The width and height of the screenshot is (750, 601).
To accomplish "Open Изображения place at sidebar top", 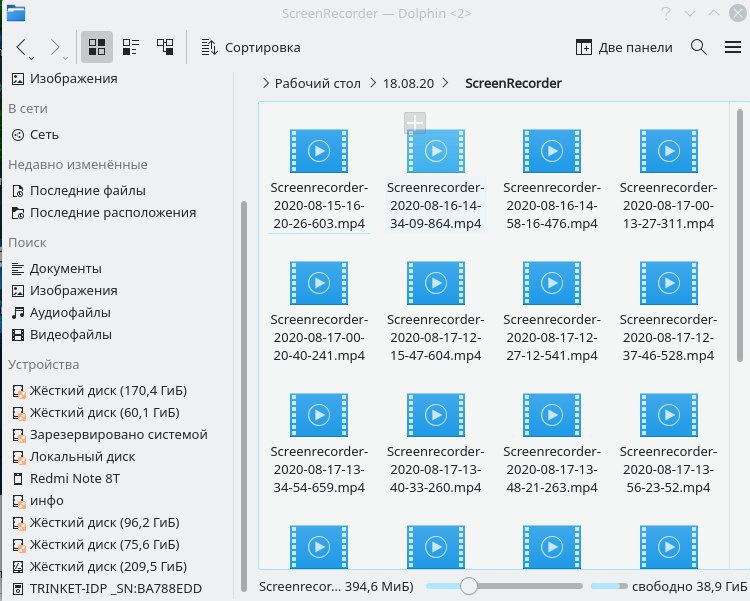I will (64, 78).
